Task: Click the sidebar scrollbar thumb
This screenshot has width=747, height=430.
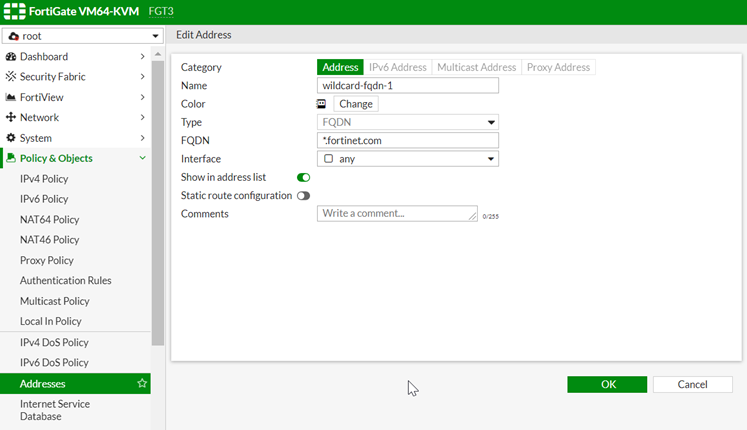Action: [x=158, y=203]
